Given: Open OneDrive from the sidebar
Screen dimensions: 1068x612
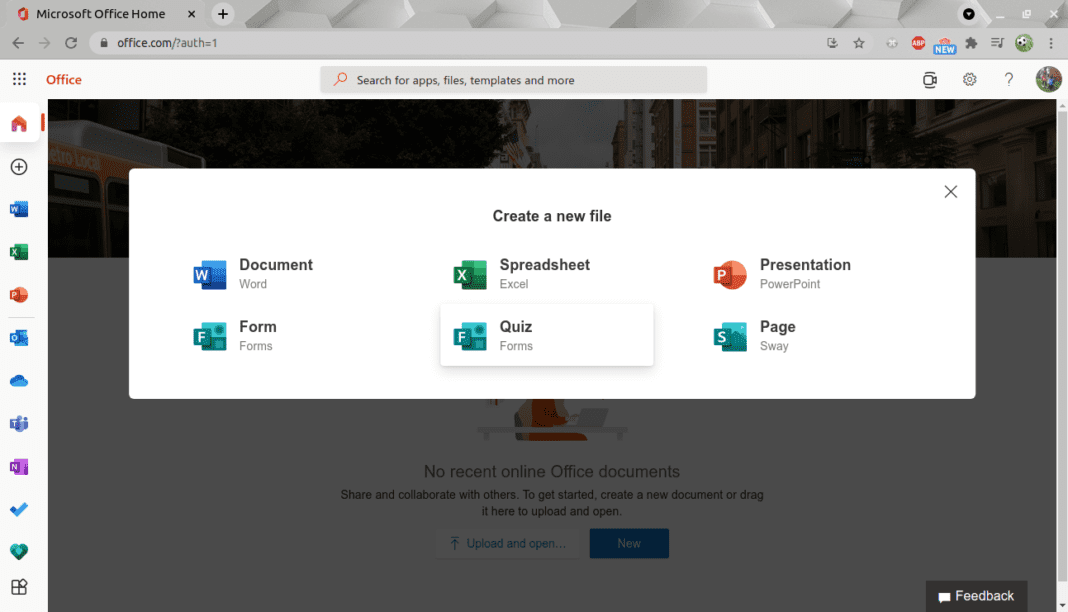Looking at the screenshot, I should (x=18, y=380).
